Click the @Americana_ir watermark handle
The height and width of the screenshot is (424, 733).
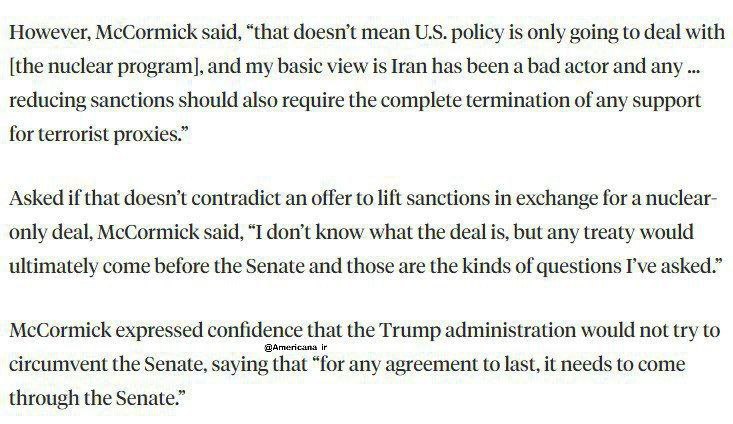tap(295, 347)
